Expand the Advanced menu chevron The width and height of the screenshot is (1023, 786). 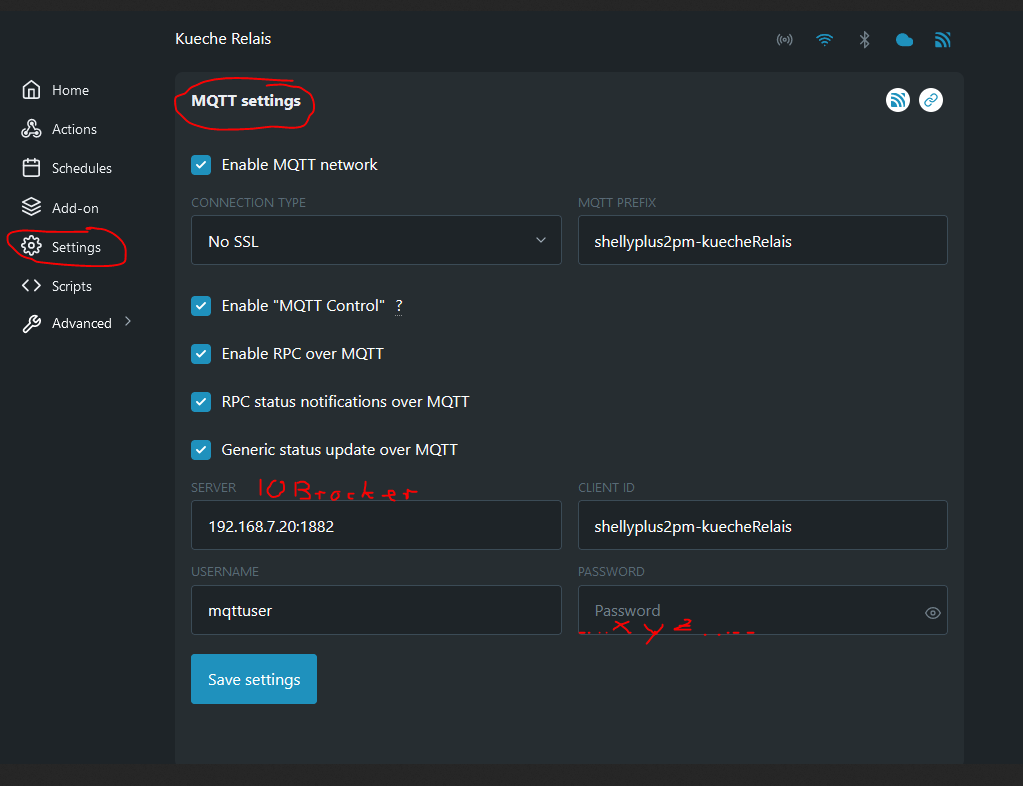[x=128, y=322]
